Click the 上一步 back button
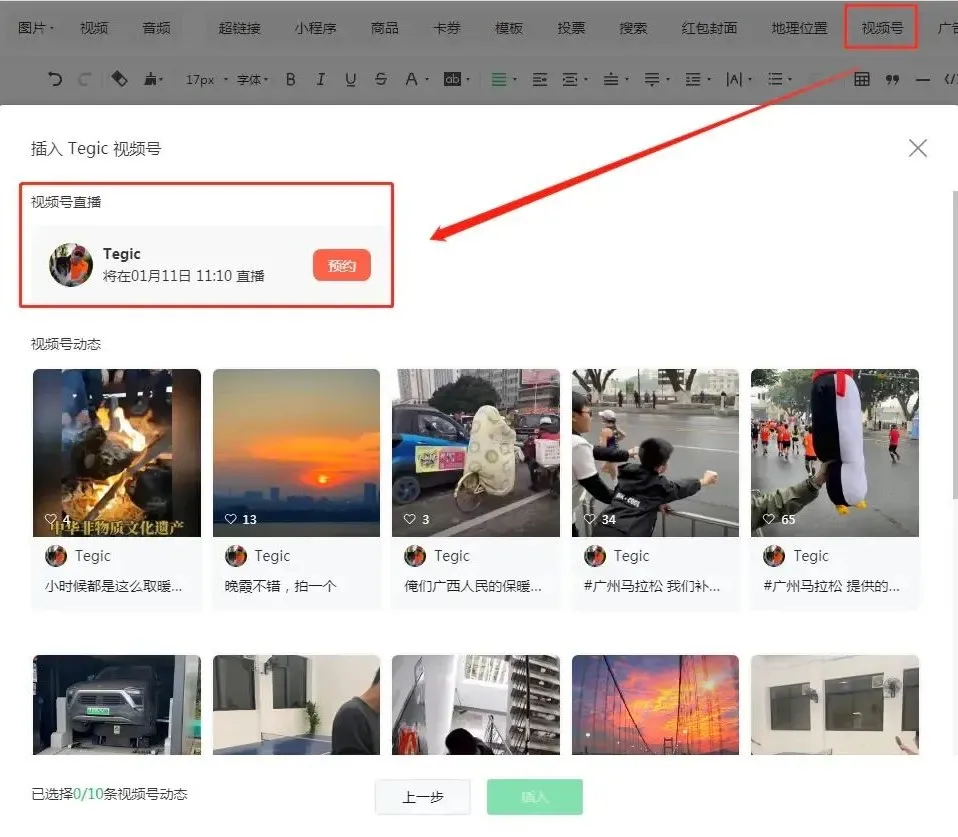Image resolution: width=958 pixels, height=837 pixels. click(423, 797)
